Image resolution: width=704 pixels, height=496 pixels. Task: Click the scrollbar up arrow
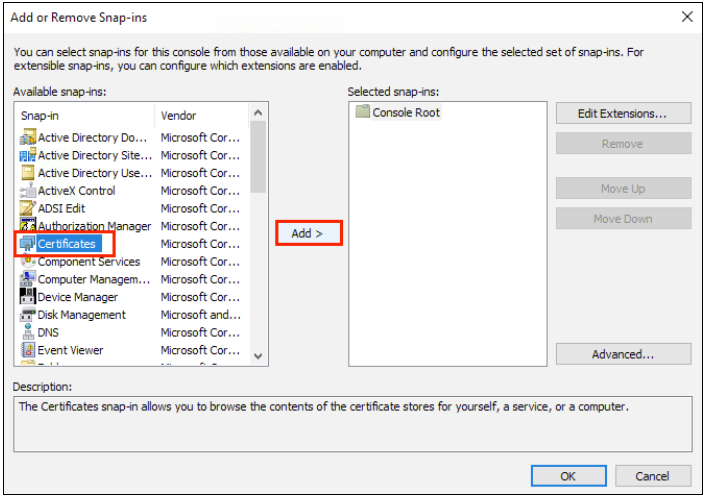coord(258,113)
